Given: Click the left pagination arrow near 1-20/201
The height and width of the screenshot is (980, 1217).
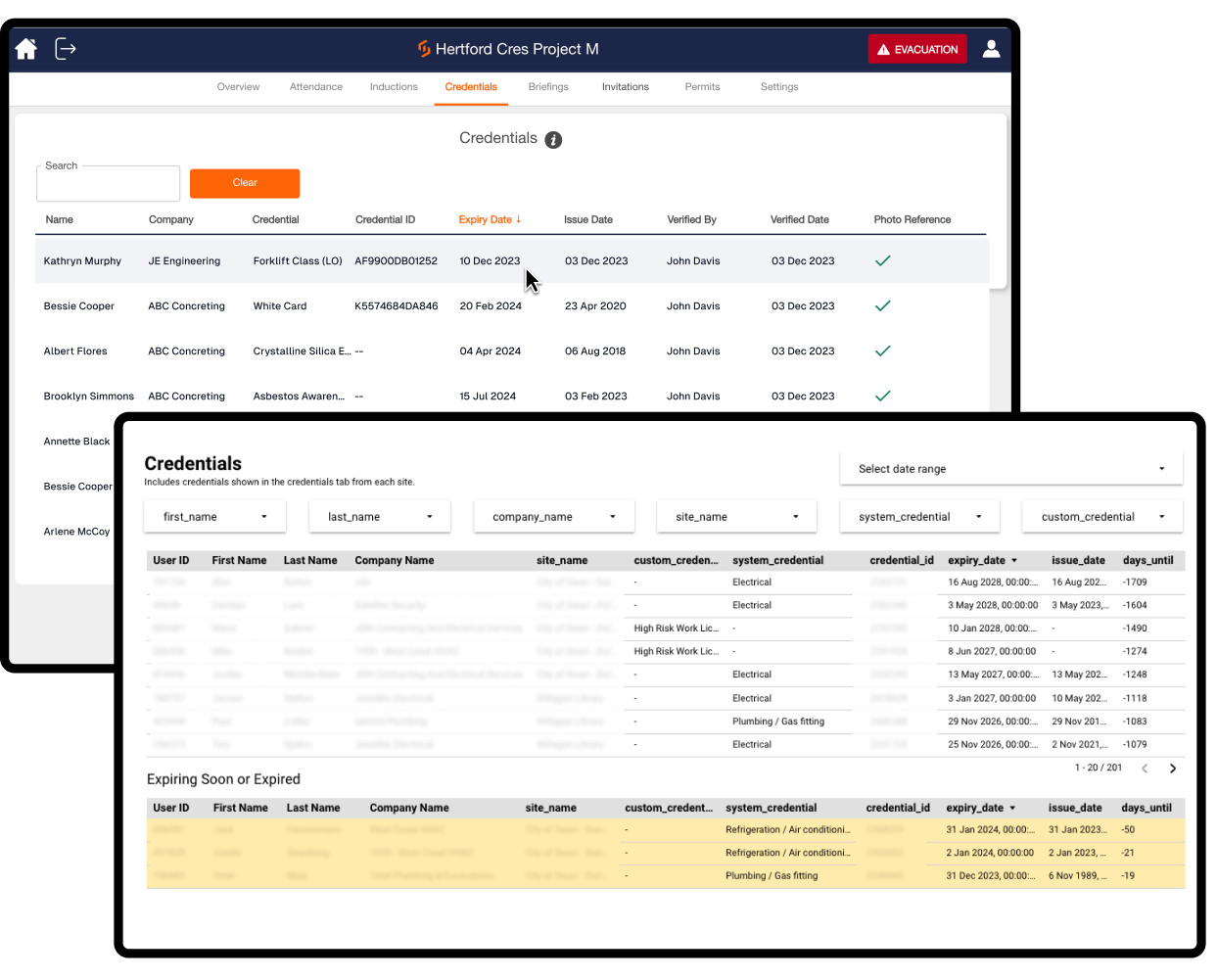Looking at the screenshot, I should click(1145, 769).
